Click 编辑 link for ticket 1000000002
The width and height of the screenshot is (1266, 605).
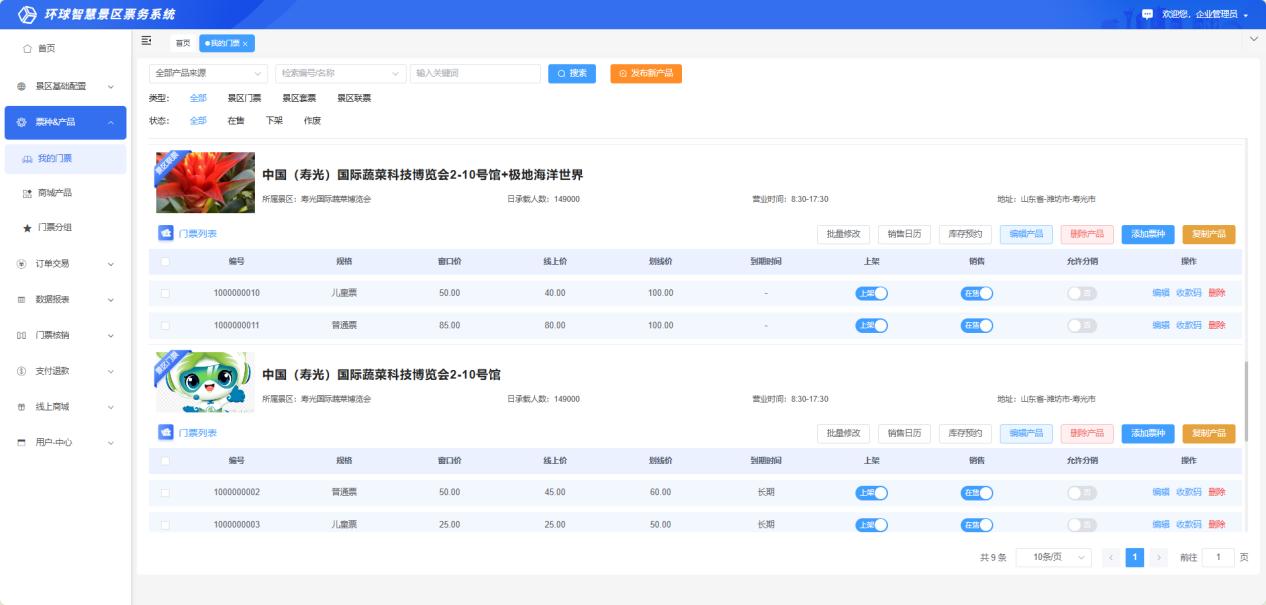1161,492
